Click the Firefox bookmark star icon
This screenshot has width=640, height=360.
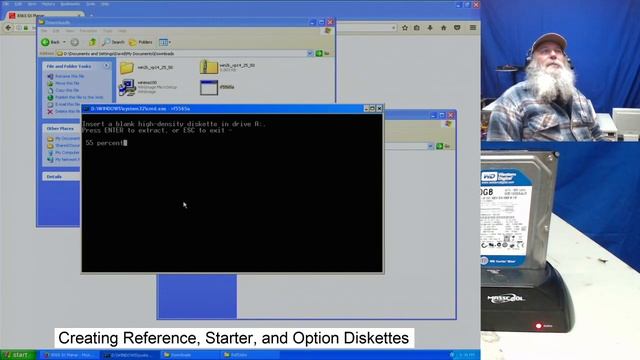(x=405, y=28)
